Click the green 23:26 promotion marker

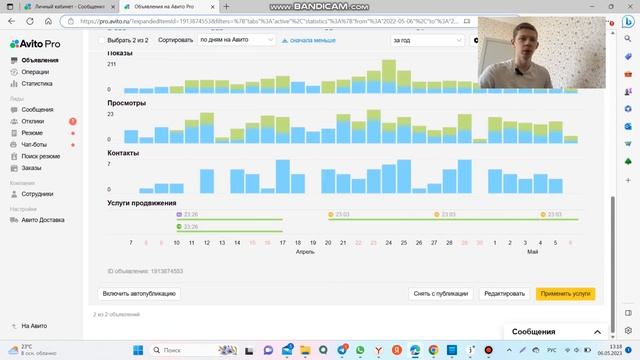click(x=179, y=227)
